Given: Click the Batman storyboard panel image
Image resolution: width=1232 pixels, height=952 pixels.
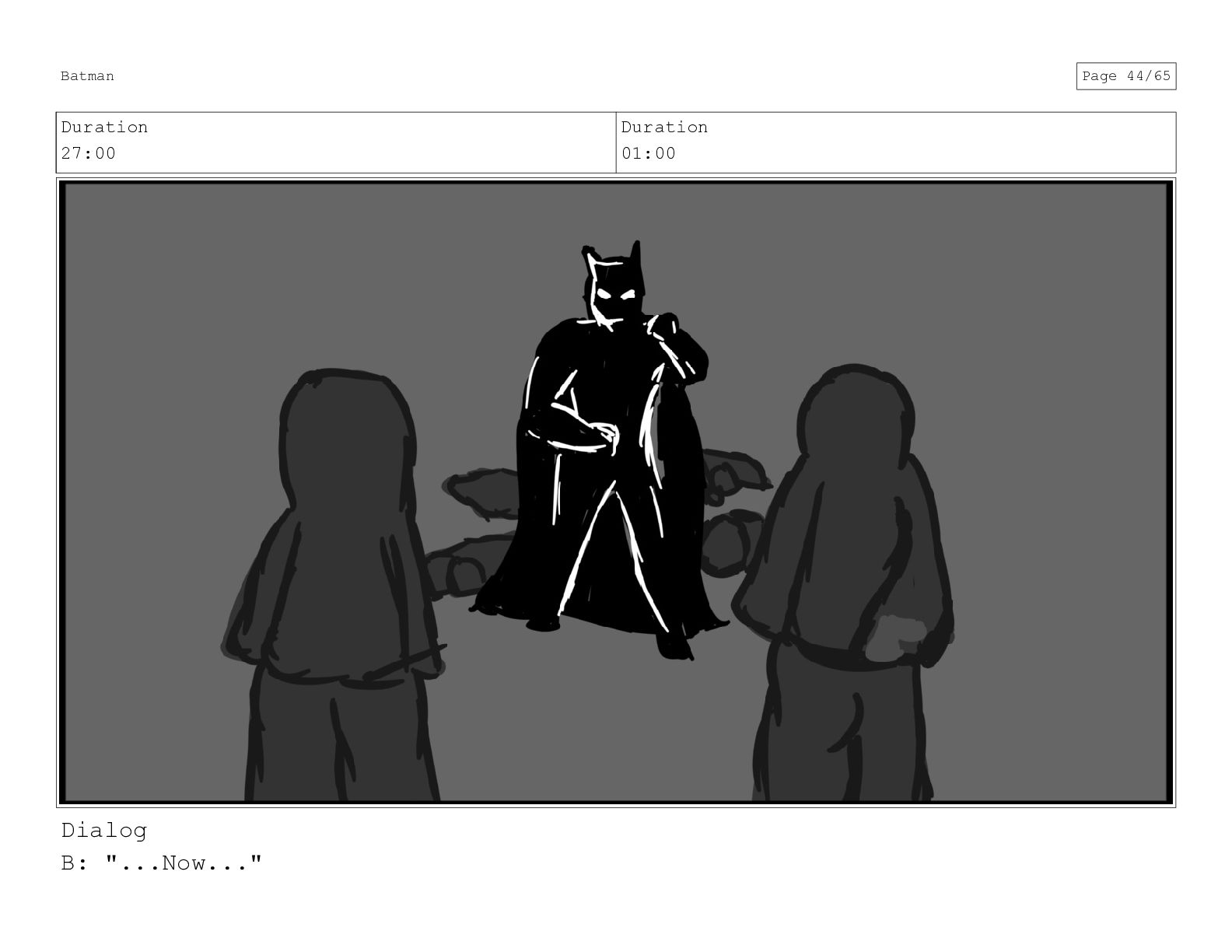Looking at the screenshot, I should pos(616,492).
